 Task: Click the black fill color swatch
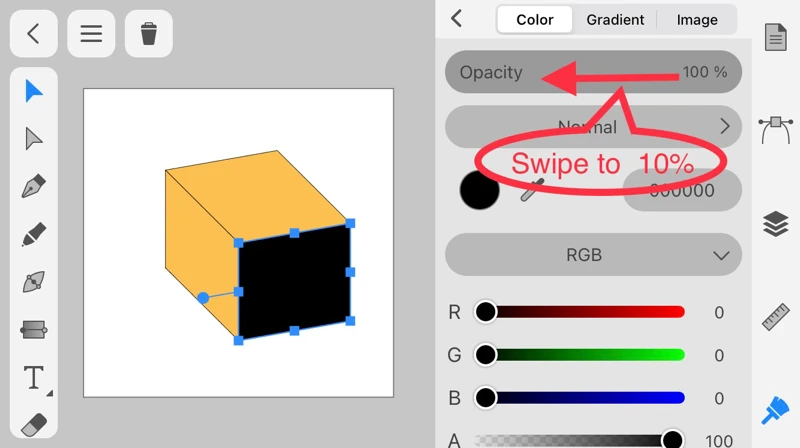click(x=479, y=190)
